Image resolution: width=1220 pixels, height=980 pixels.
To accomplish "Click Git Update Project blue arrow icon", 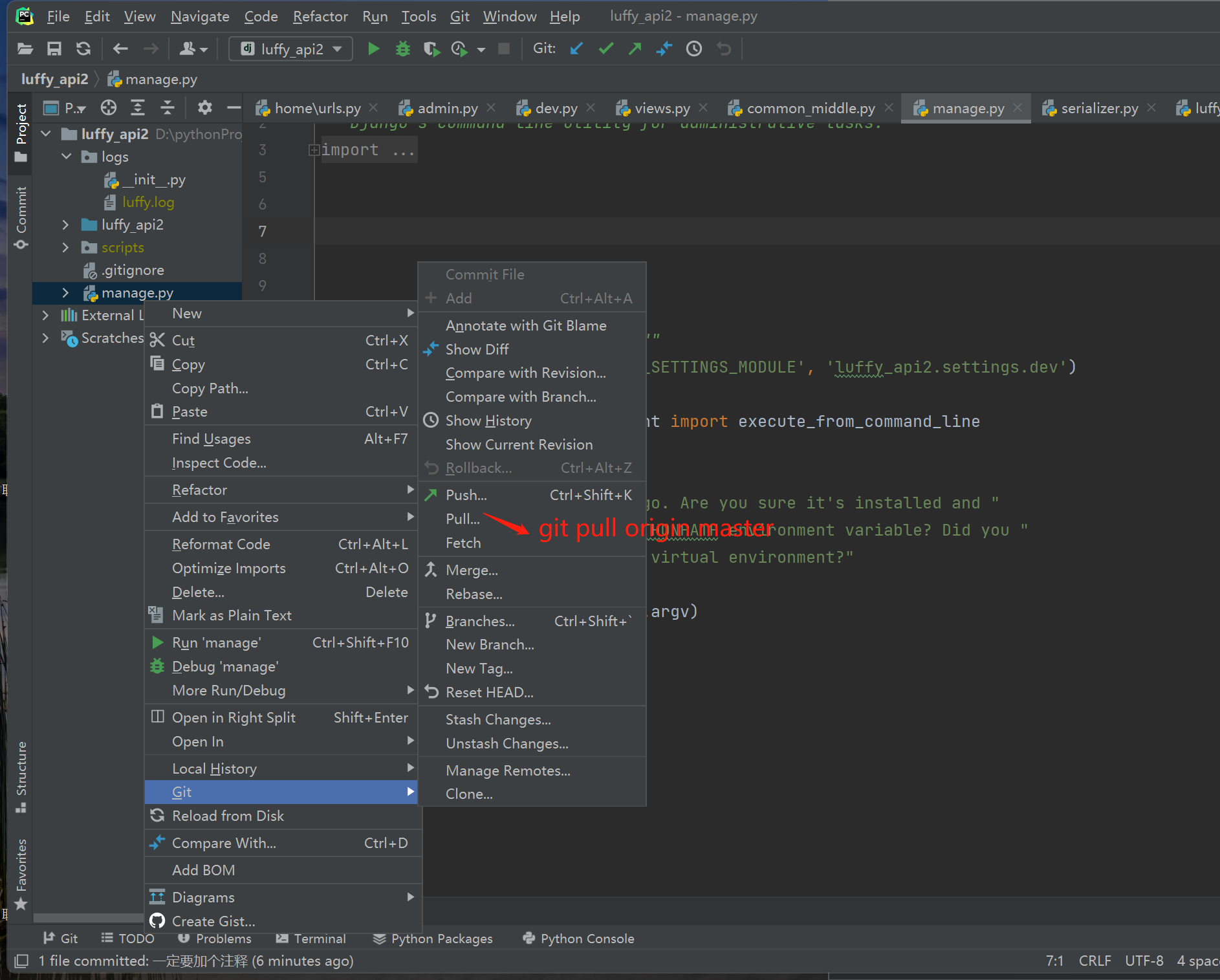I will 576,49.
